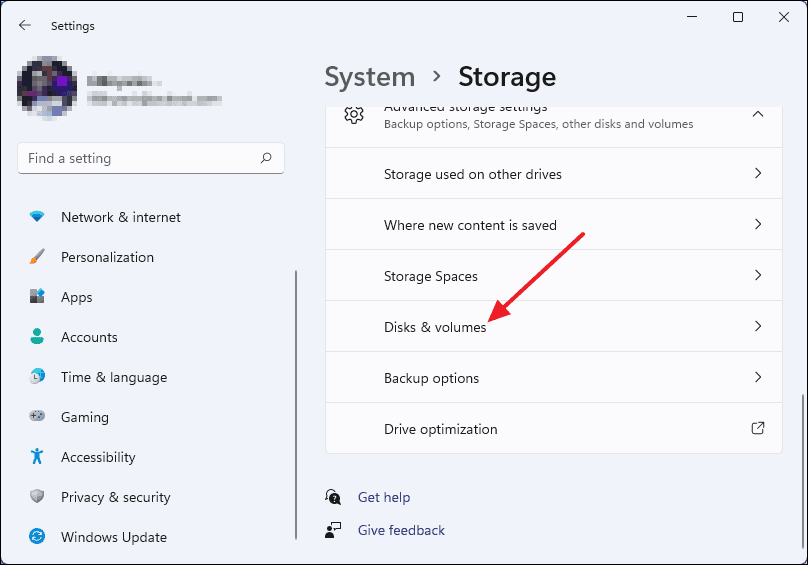
Task: Click the Accounts person icon
Action: click(x=37, y=337)
